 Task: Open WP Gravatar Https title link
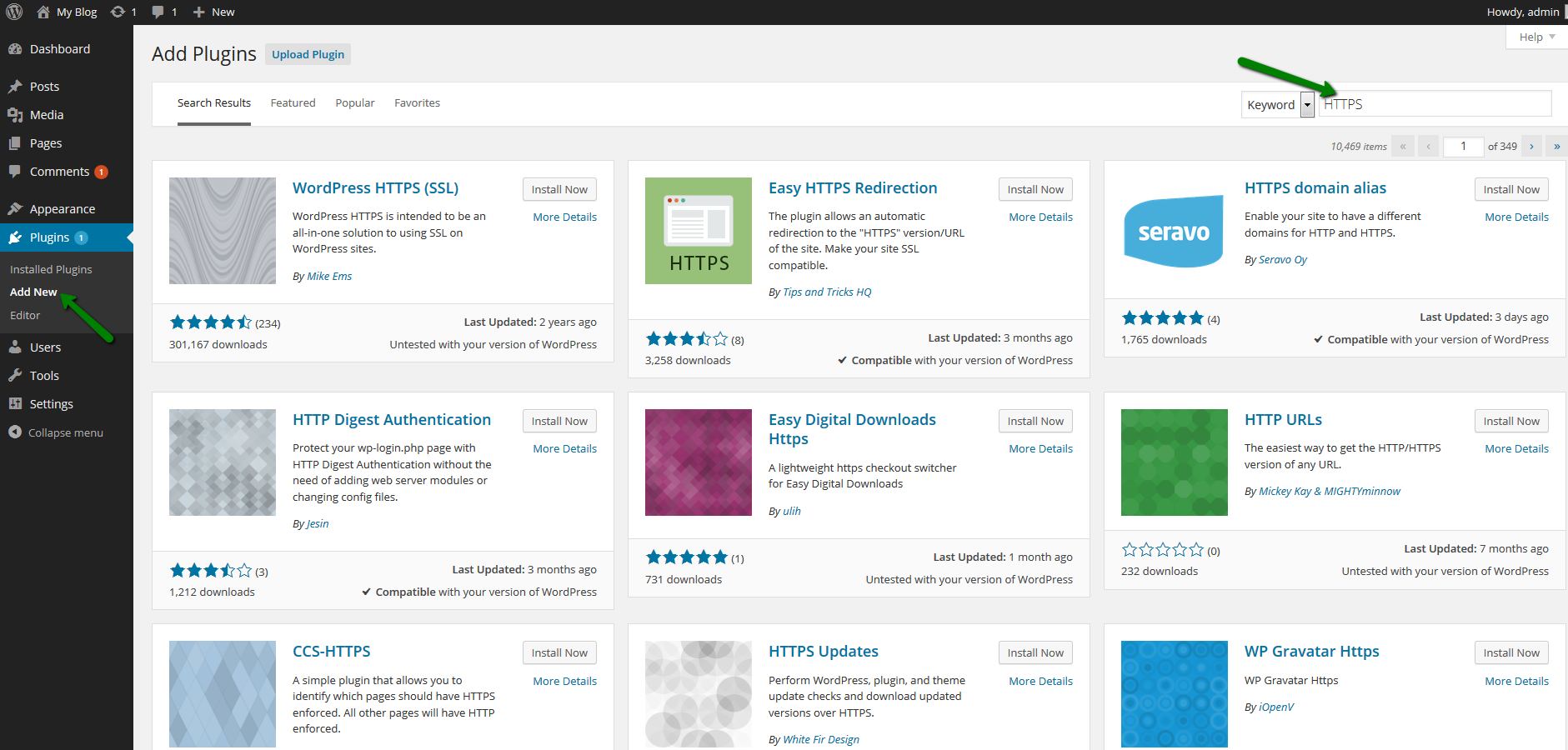(1312, 652)
